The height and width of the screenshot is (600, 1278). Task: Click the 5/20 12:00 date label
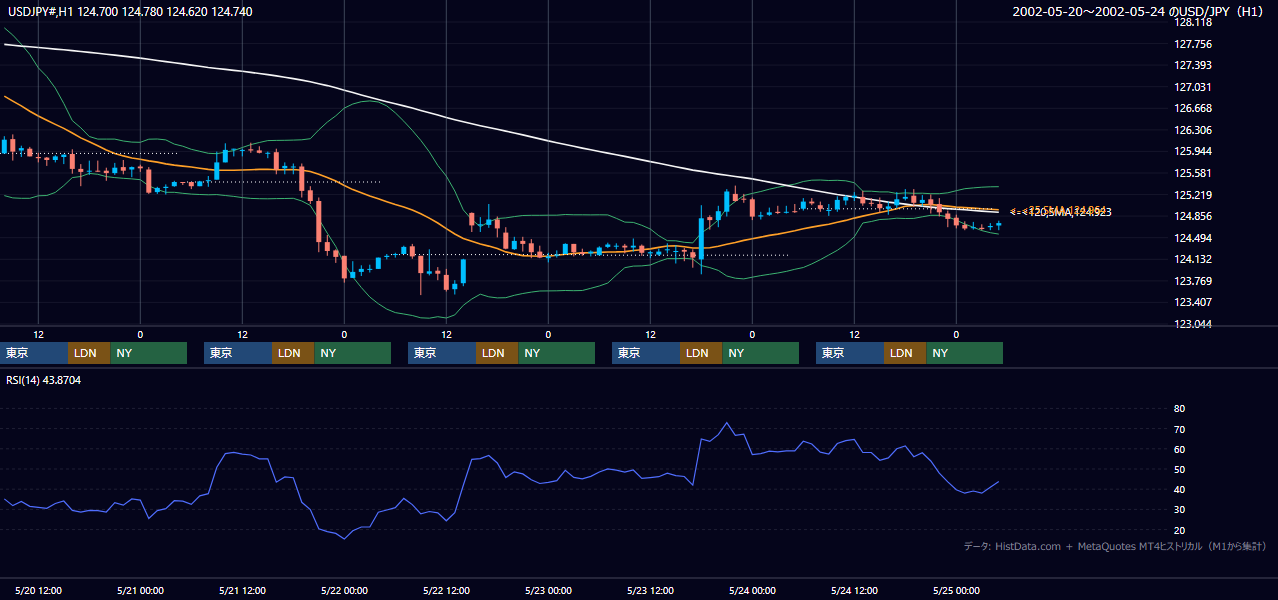point(39,590)
